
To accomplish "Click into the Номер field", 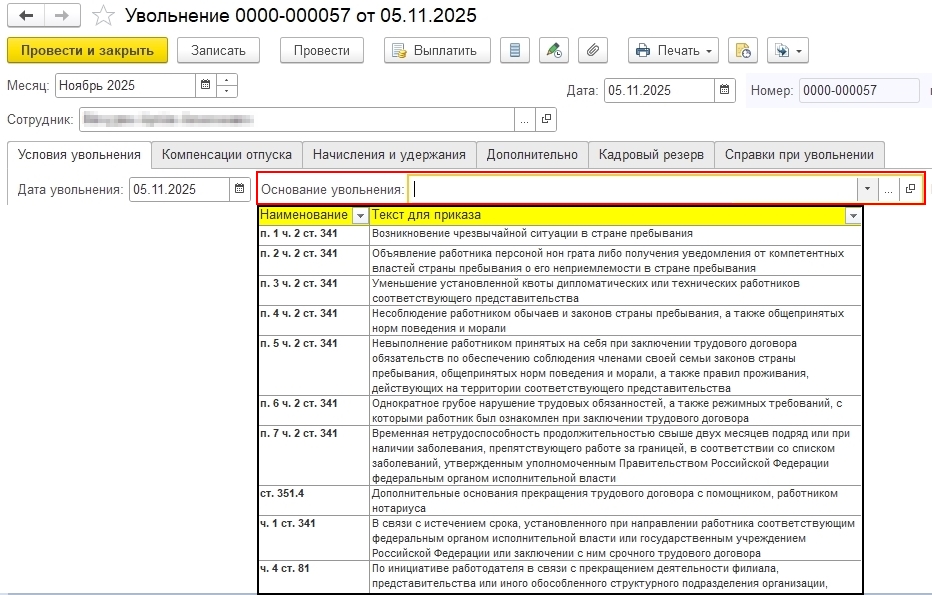I will pyautogui.click(x=859, y=90).
